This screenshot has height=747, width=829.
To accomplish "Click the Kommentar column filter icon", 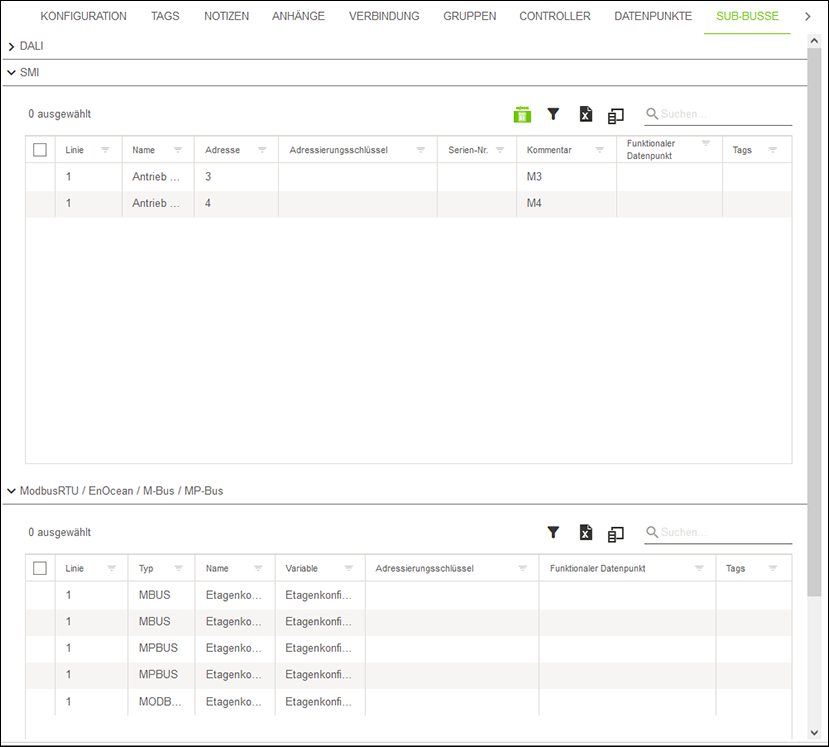I will tap(599, 150).
